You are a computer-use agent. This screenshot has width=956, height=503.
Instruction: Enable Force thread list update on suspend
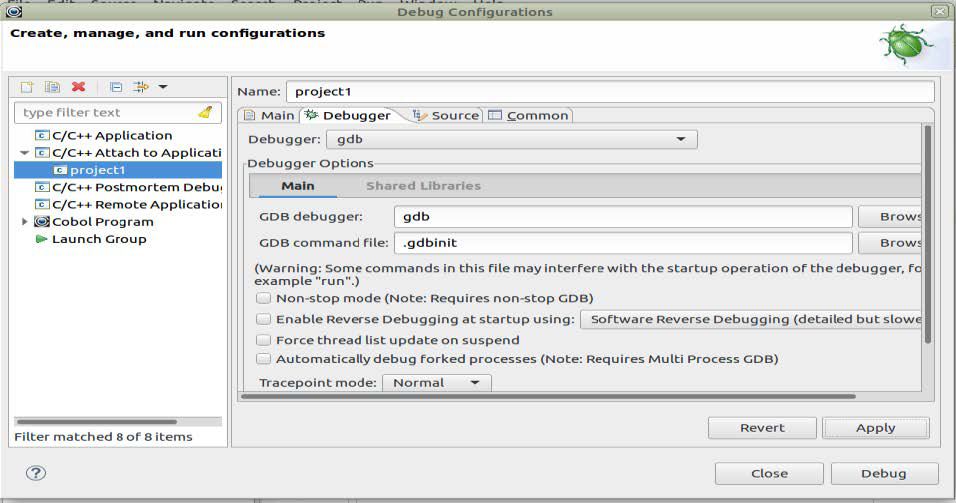tap(263, 340)
